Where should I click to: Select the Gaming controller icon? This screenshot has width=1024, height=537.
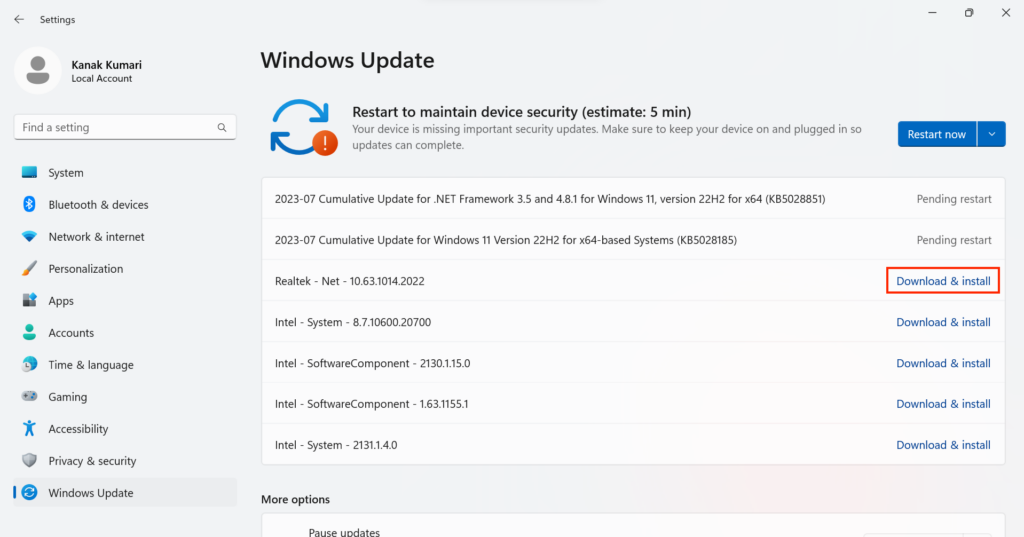click(x=29, y=397)
